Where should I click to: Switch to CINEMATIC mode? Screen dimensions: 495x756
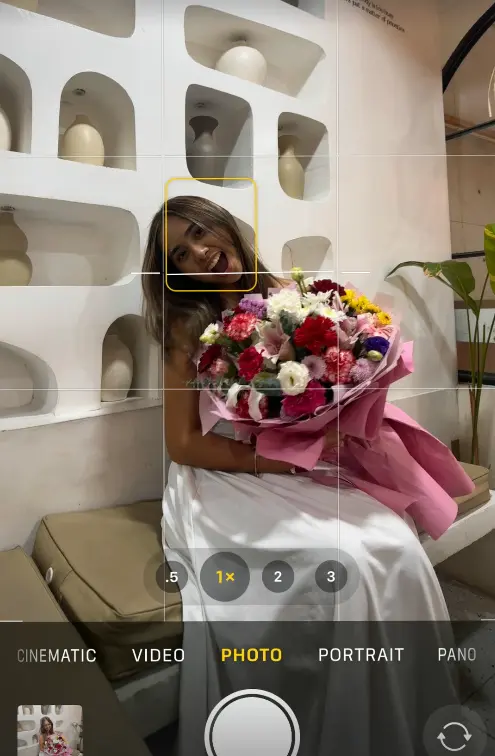tap(57, 655)
